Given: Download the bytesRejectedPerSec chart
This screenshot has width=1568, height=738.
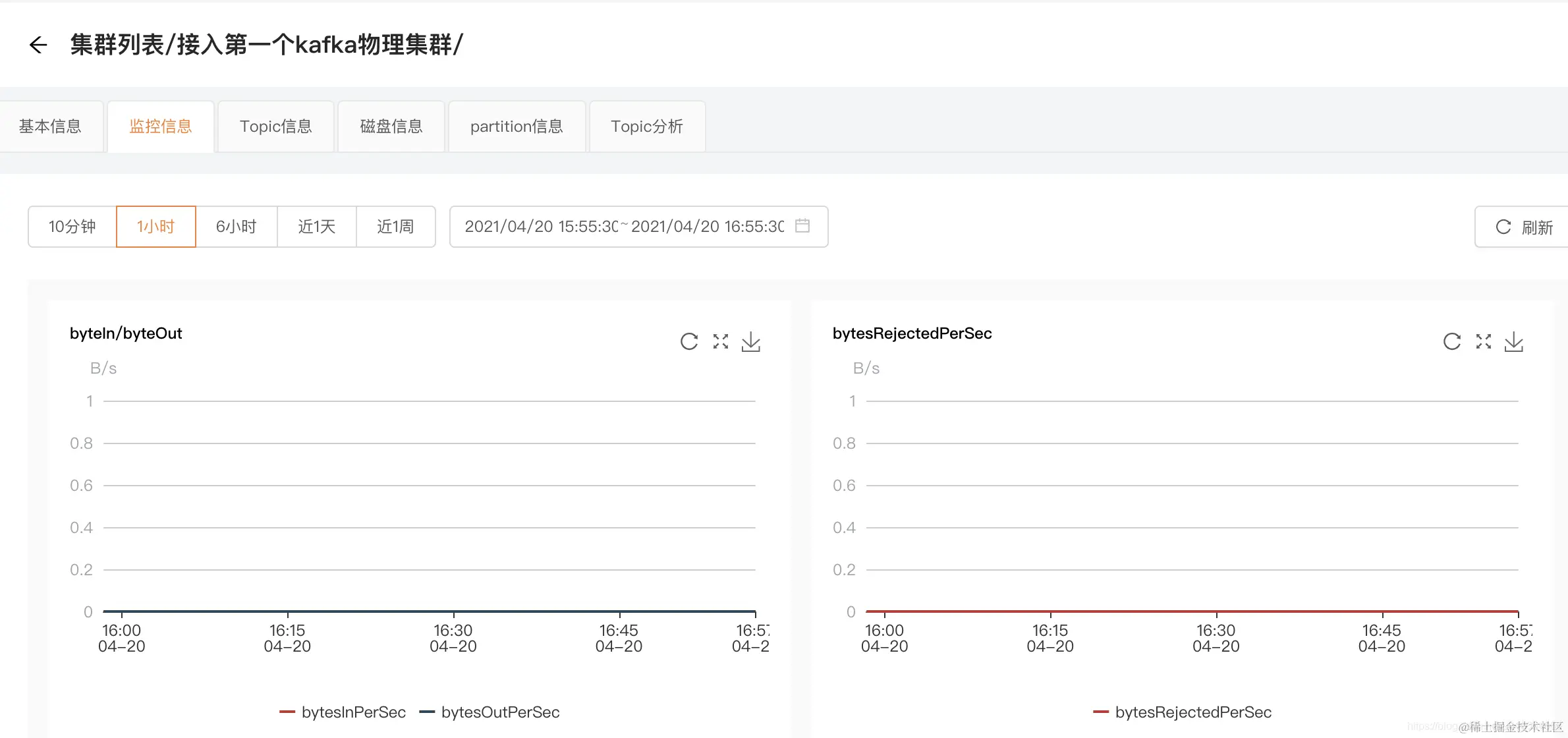Looking at the screenshot, I should point(1514,341).
